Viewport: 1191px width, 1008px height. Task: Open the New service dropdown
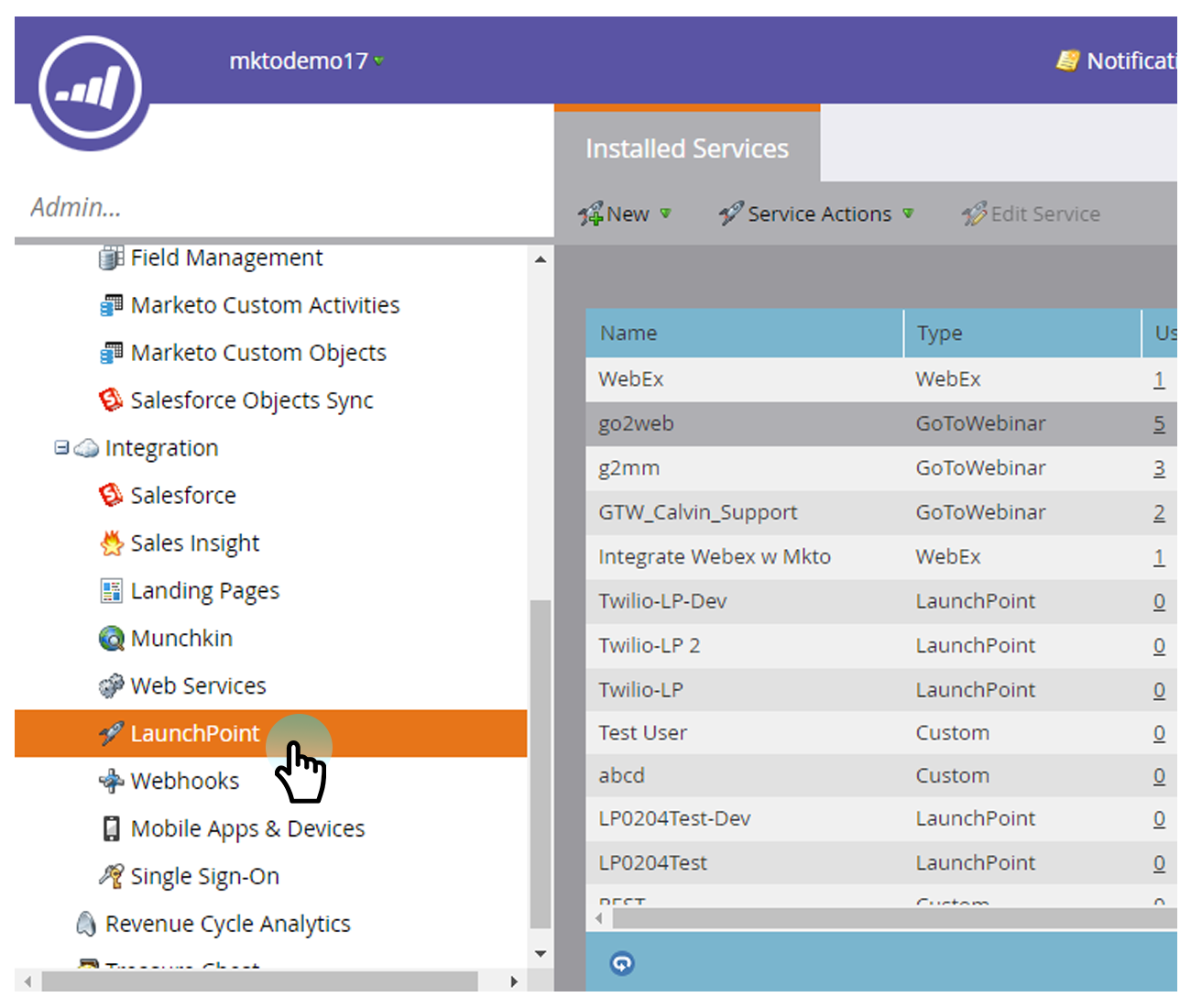click(x=626, y=214)
